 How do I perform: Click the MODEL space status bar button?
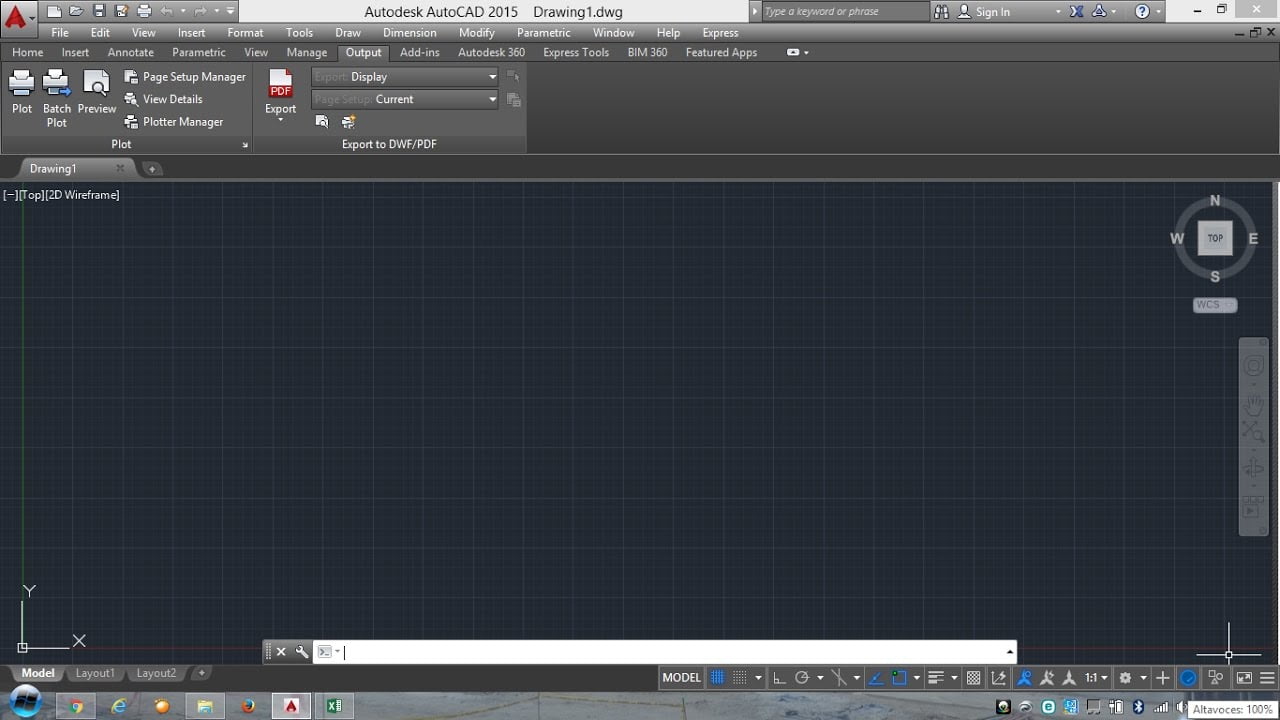pyautogui.click(x=682, y=678)
